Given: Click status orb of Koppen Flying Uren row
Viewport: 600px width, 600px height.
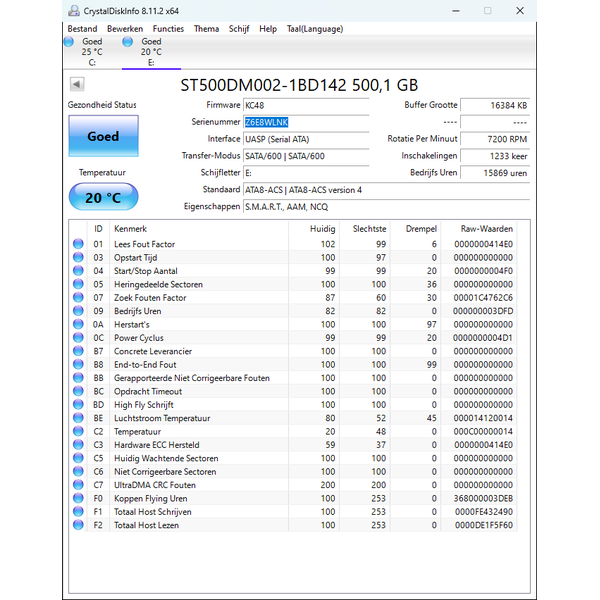Looking at the screenshot, I should click(x=78, y=498).
